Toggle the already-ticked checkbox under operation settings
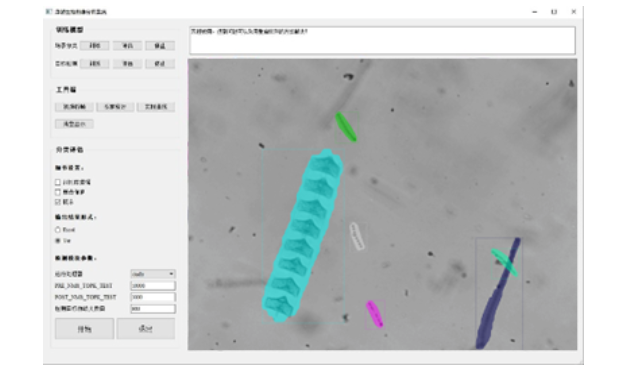Screen dimensions: 624x375 [58, 202]
